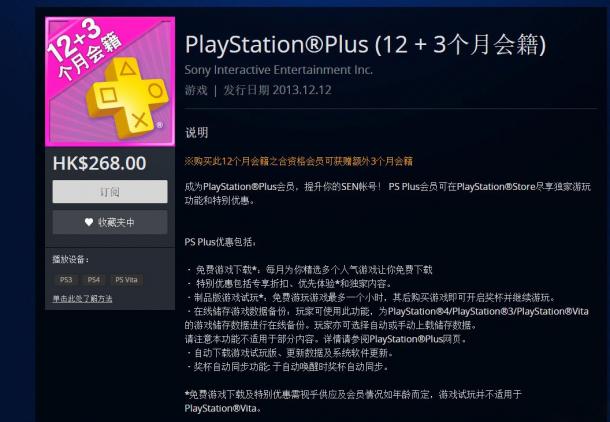Screen dimensions: 610x422
Task: Select the PS3 device tag
Action: 66,280
